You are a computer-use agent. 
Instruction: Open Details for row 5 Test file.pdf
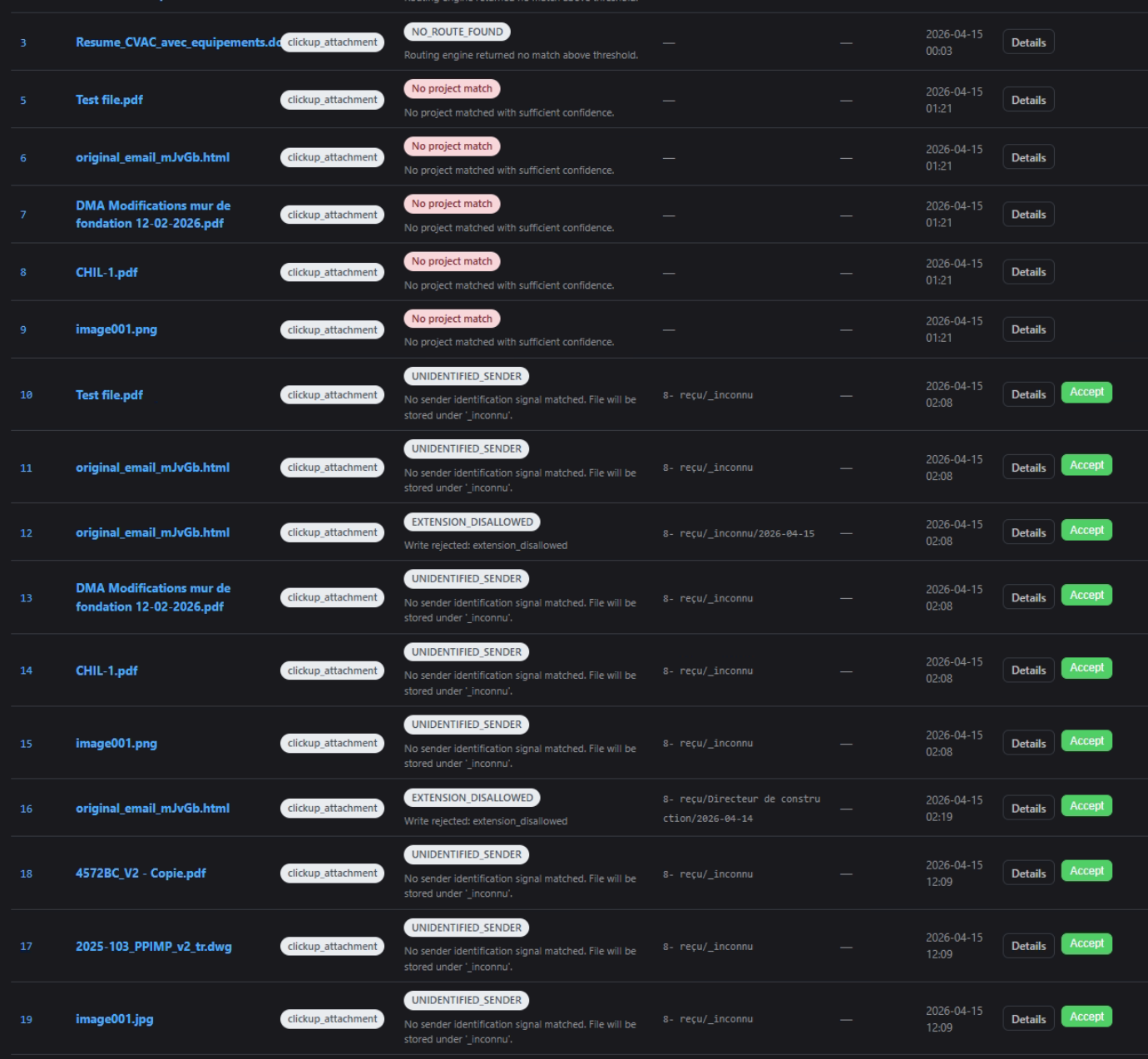(1028, 100)
